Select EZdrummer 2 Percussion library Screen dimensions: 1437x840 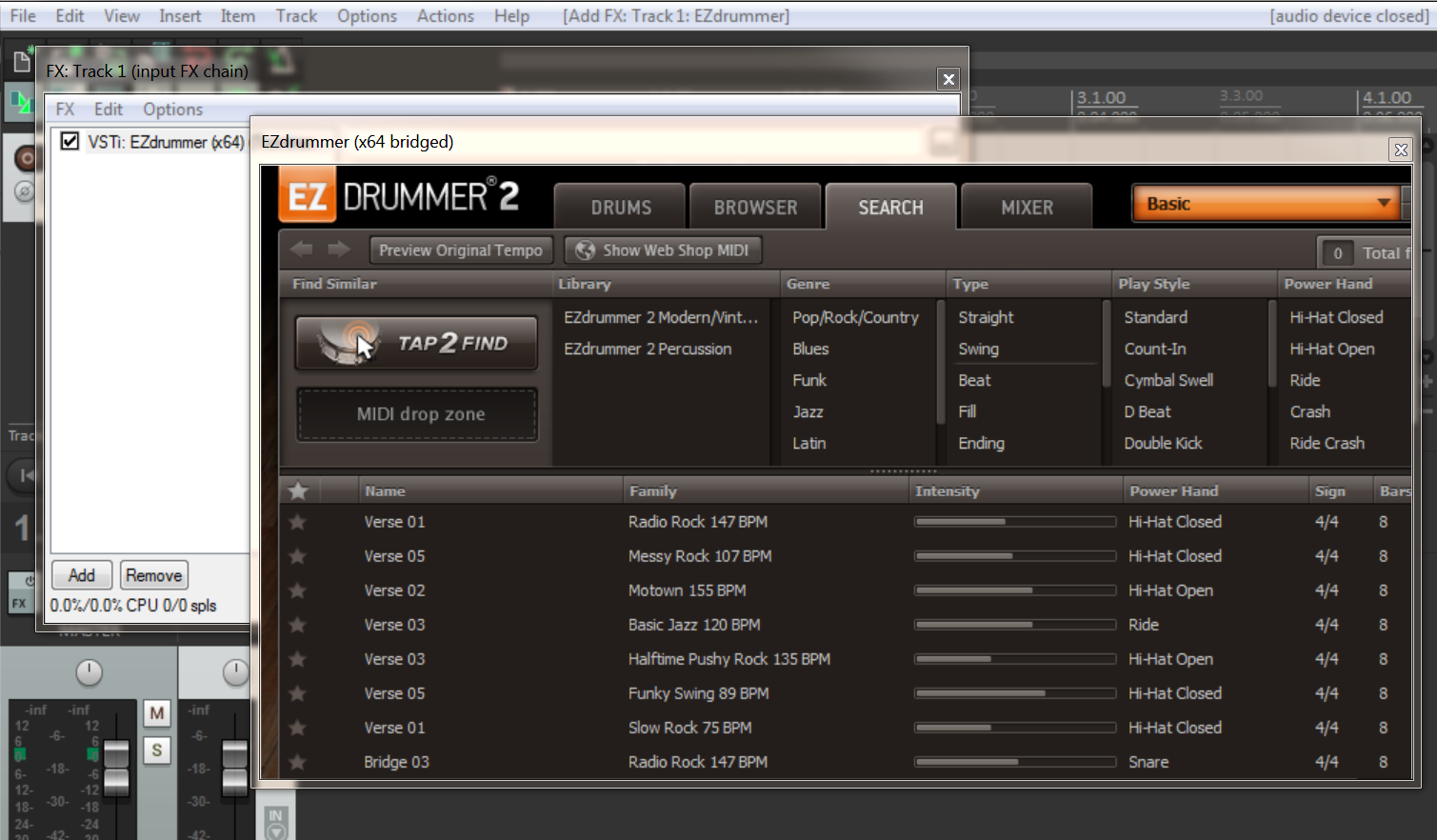648,349
